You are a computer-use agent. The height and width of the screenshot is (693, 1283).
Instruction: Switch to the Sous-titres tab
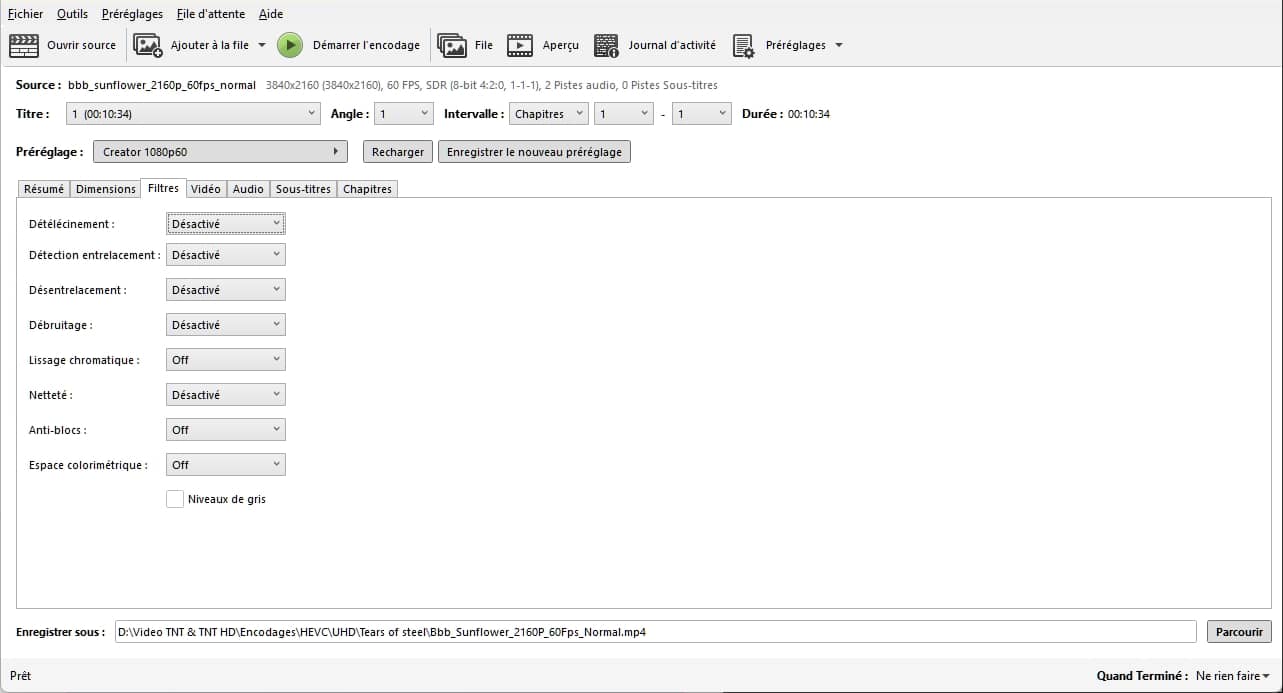303,189
